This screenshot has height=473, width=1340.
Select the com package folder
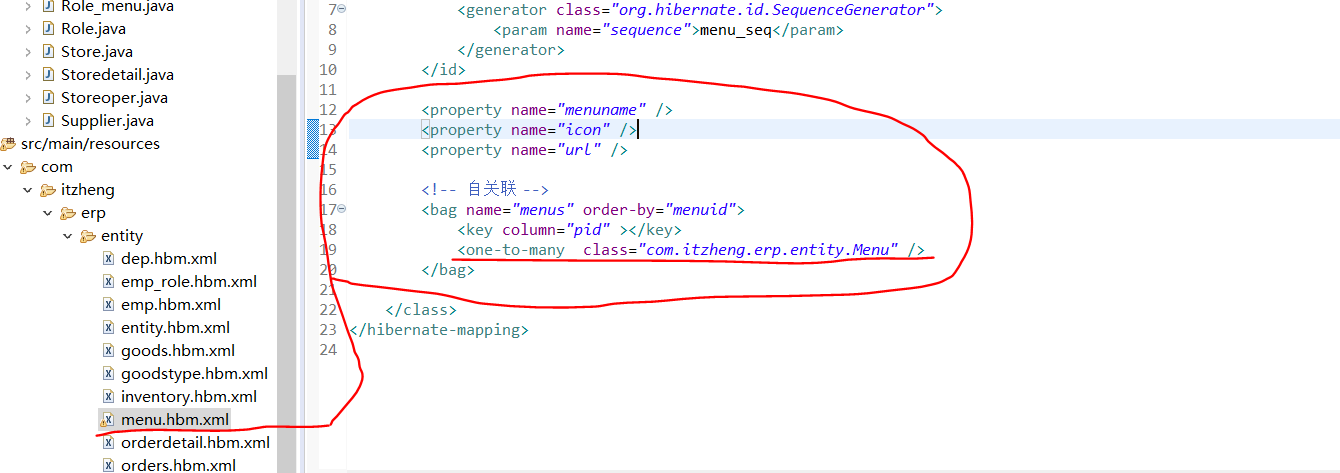click(x=57, y=167)
